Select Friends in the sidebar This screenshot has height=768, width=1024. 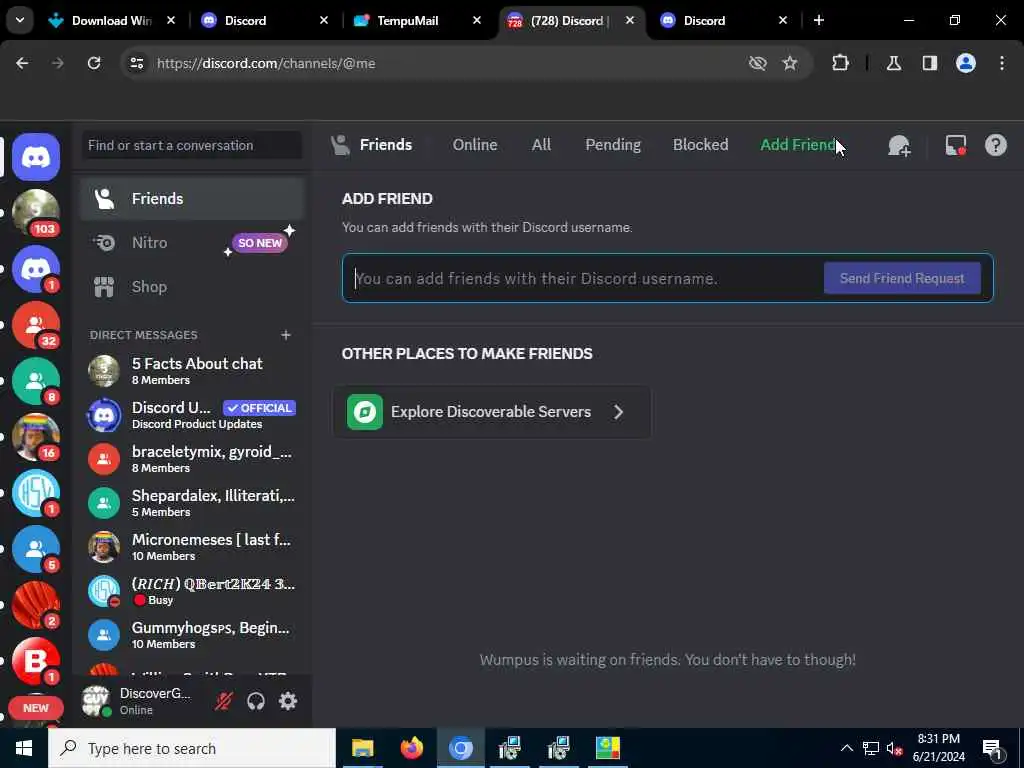[x=192, y=199]
